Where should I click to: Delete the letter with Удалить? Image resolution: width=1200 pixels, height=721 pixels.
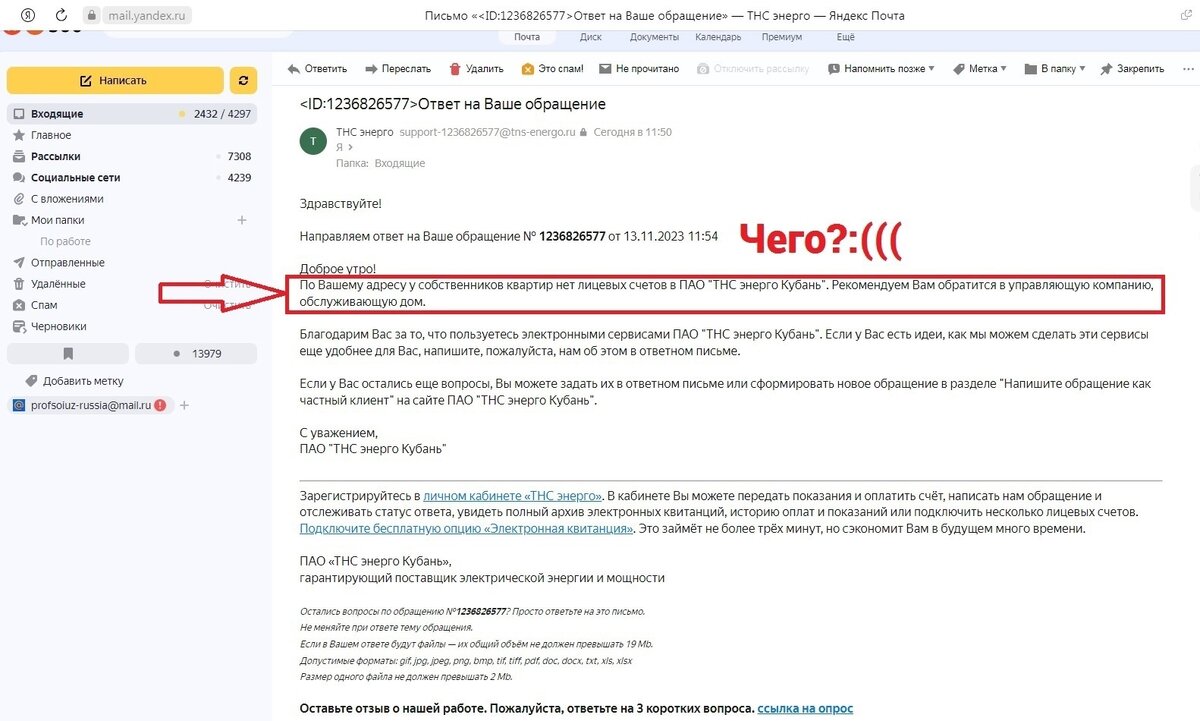(476, 69)
